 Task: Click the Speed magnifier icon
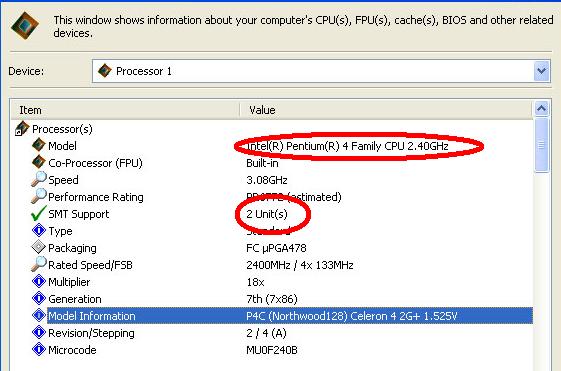coord(39,179)
